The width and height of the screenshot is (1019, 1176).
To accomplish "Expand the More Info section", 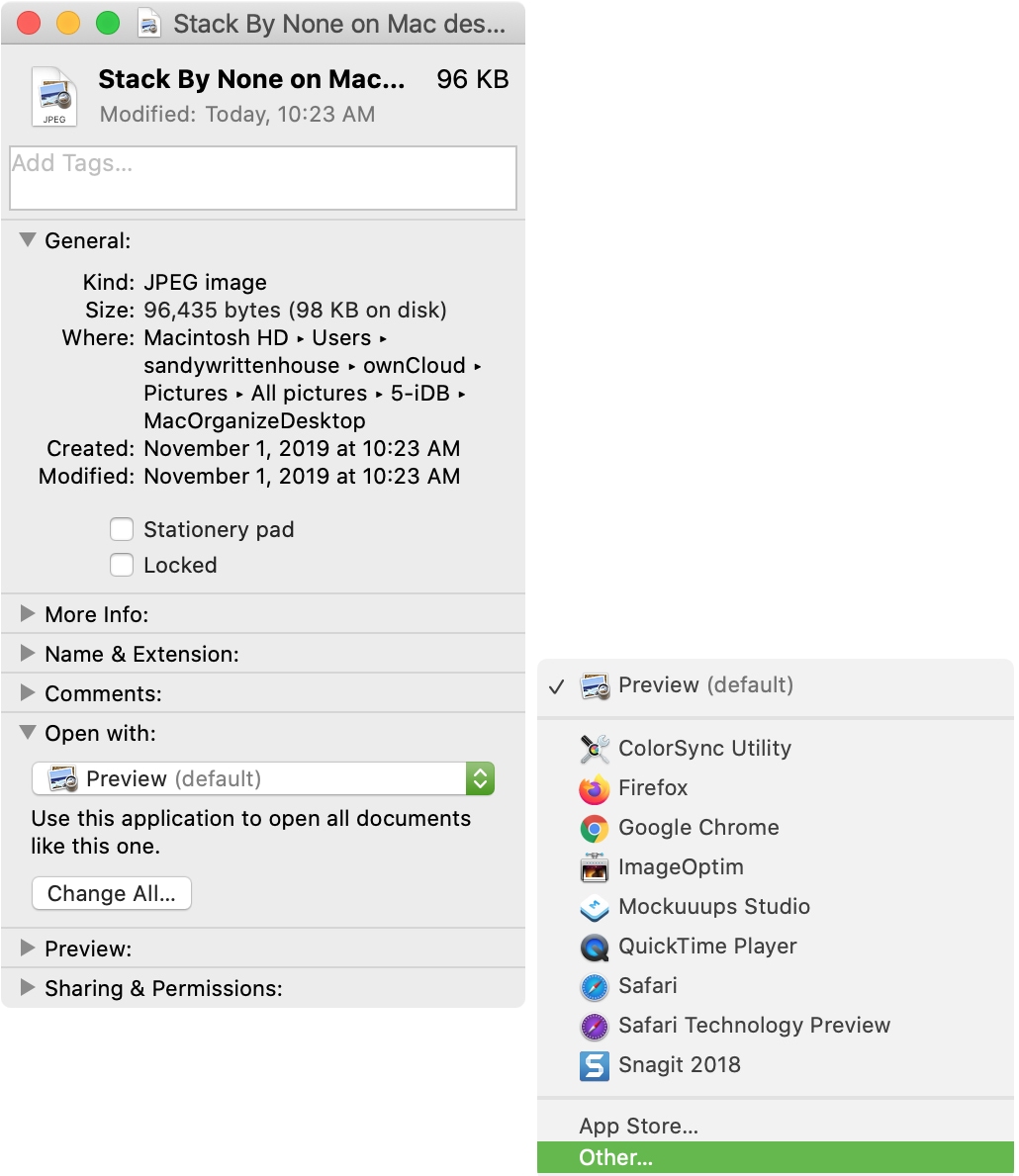I will (28, 613).
